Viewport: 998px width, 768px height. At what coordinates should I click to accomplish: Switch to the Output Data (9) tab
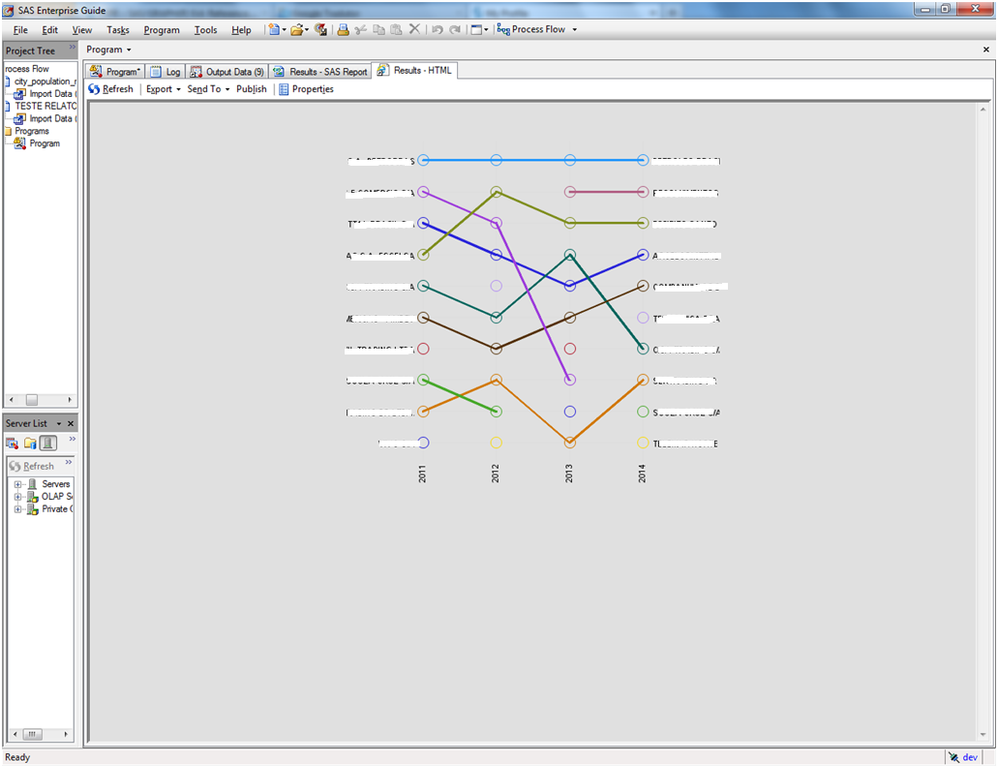point(227,71)
